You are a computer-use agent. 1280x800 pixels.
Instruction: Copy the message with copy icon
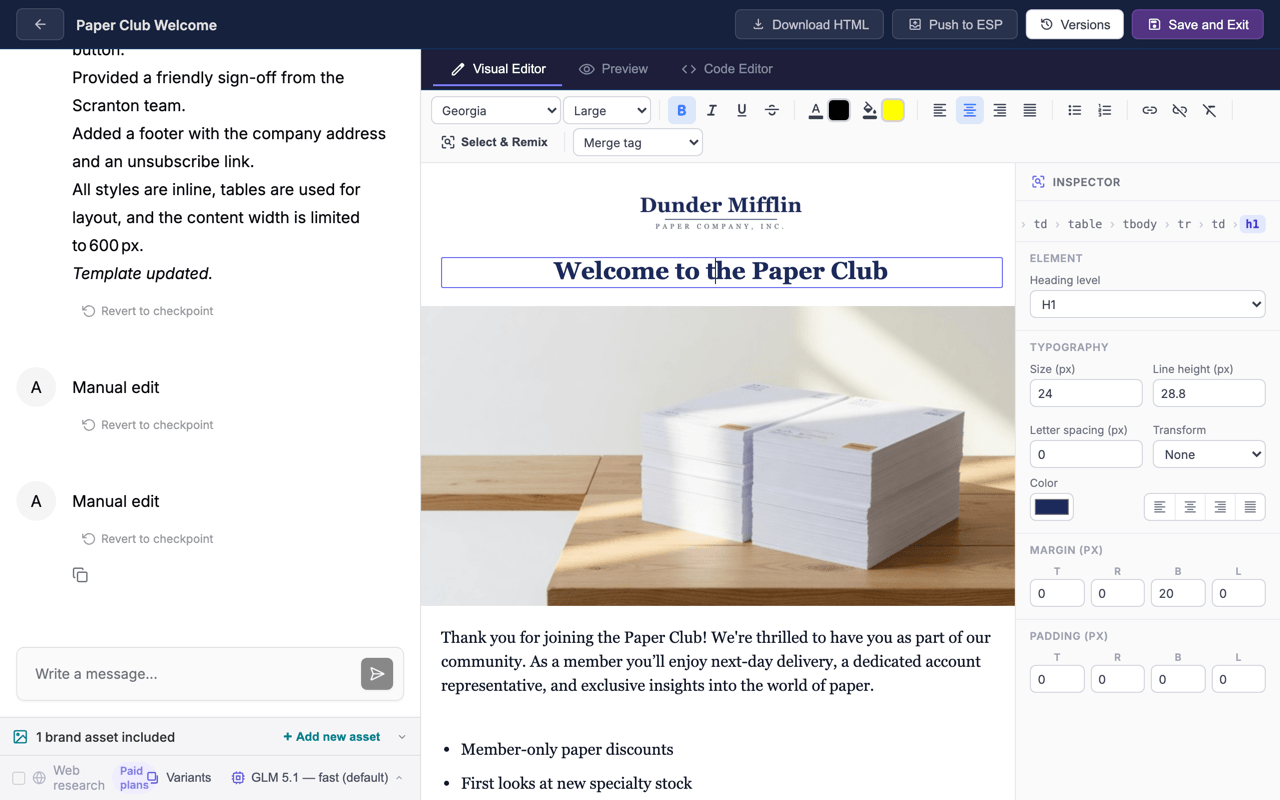pos(80,575)
